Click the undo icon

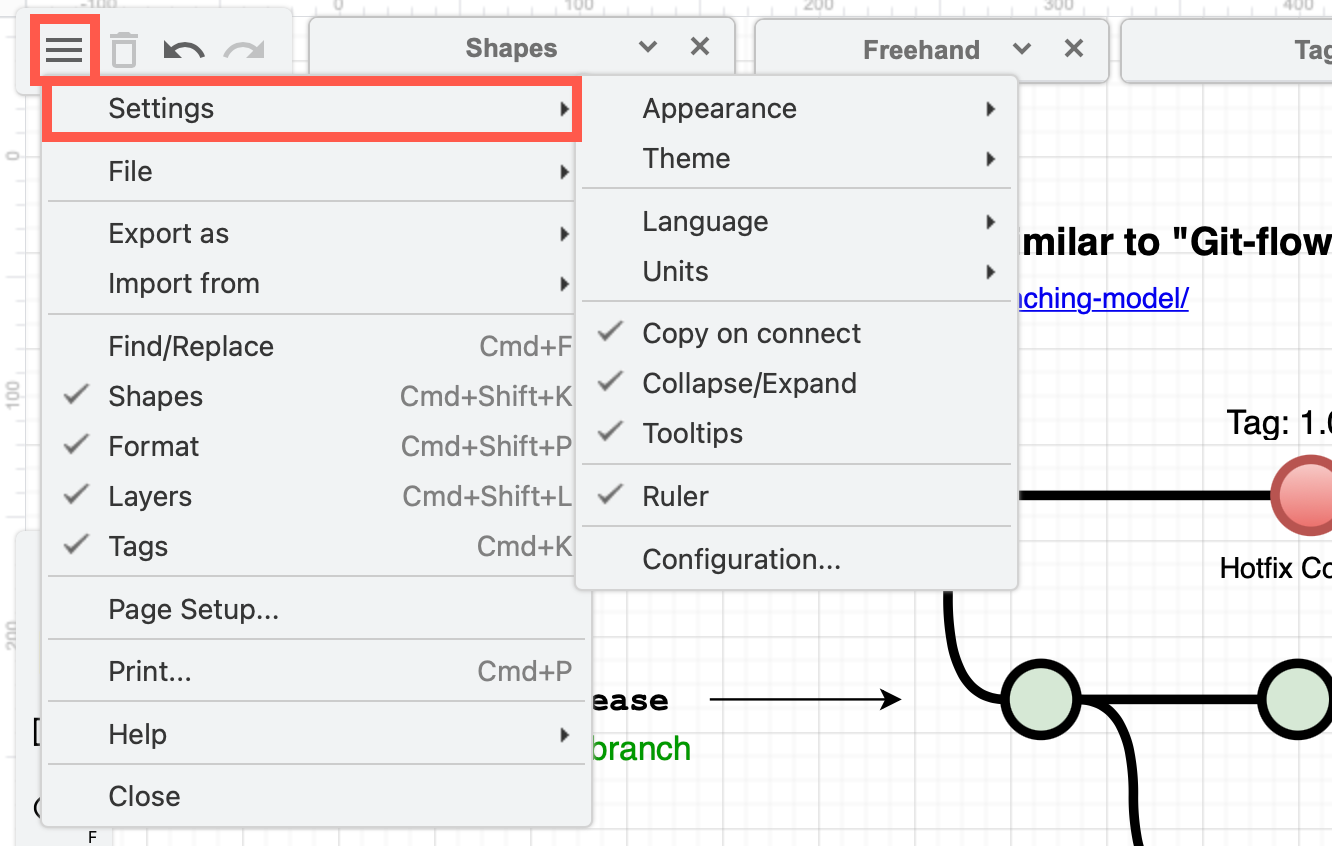coord(183,50)
